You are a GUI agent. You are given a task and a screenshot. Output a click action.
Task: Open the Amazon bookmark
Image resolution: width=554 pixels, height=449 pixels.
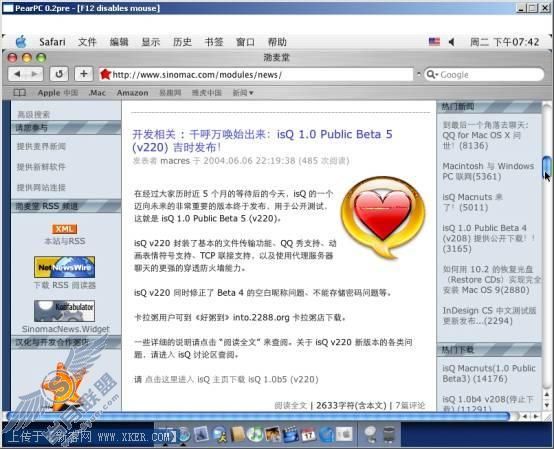(x=132, y=93)
